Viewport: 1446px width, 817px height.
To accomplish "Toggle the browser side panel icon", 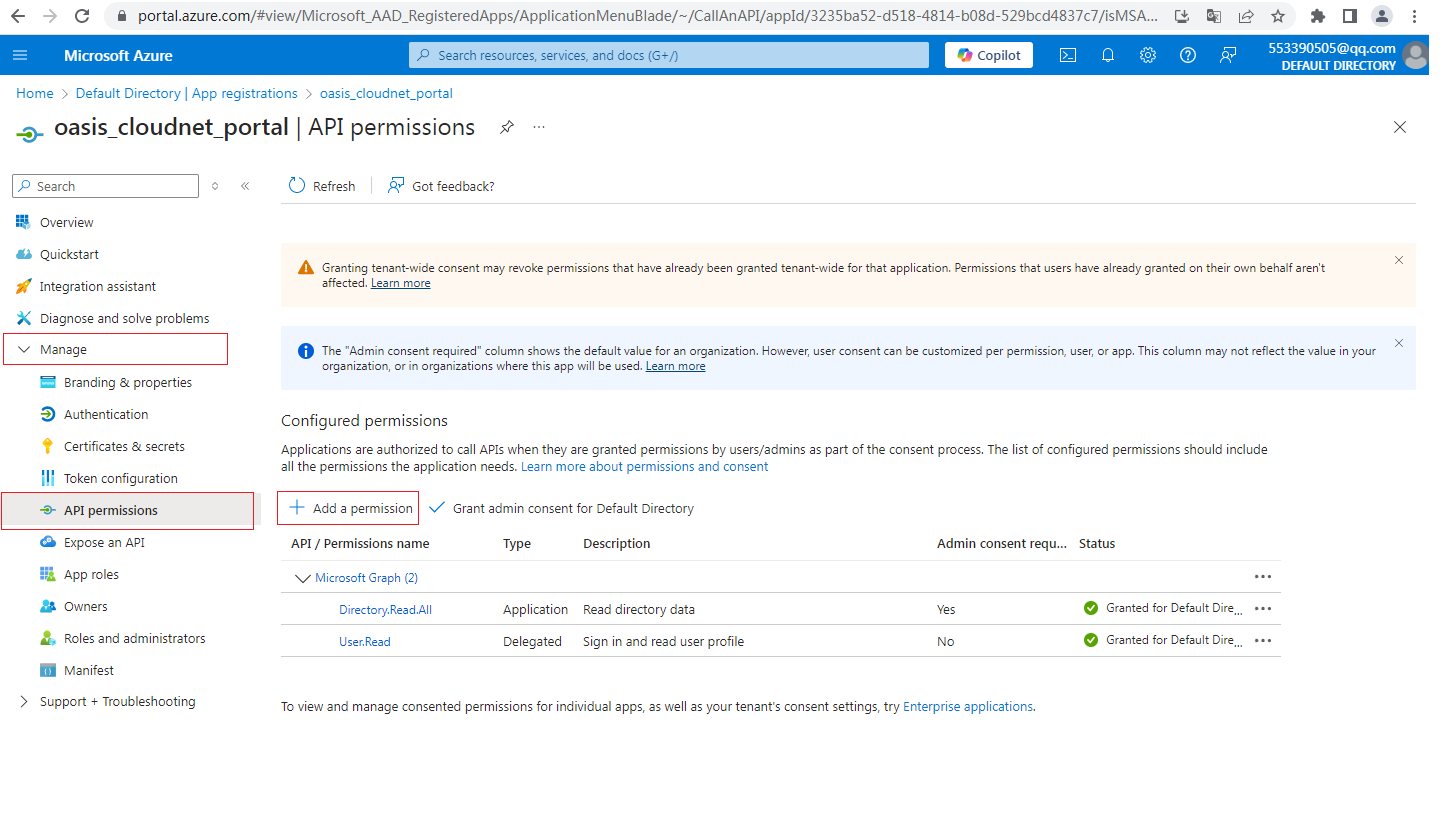I will [x=1349, y=16].
